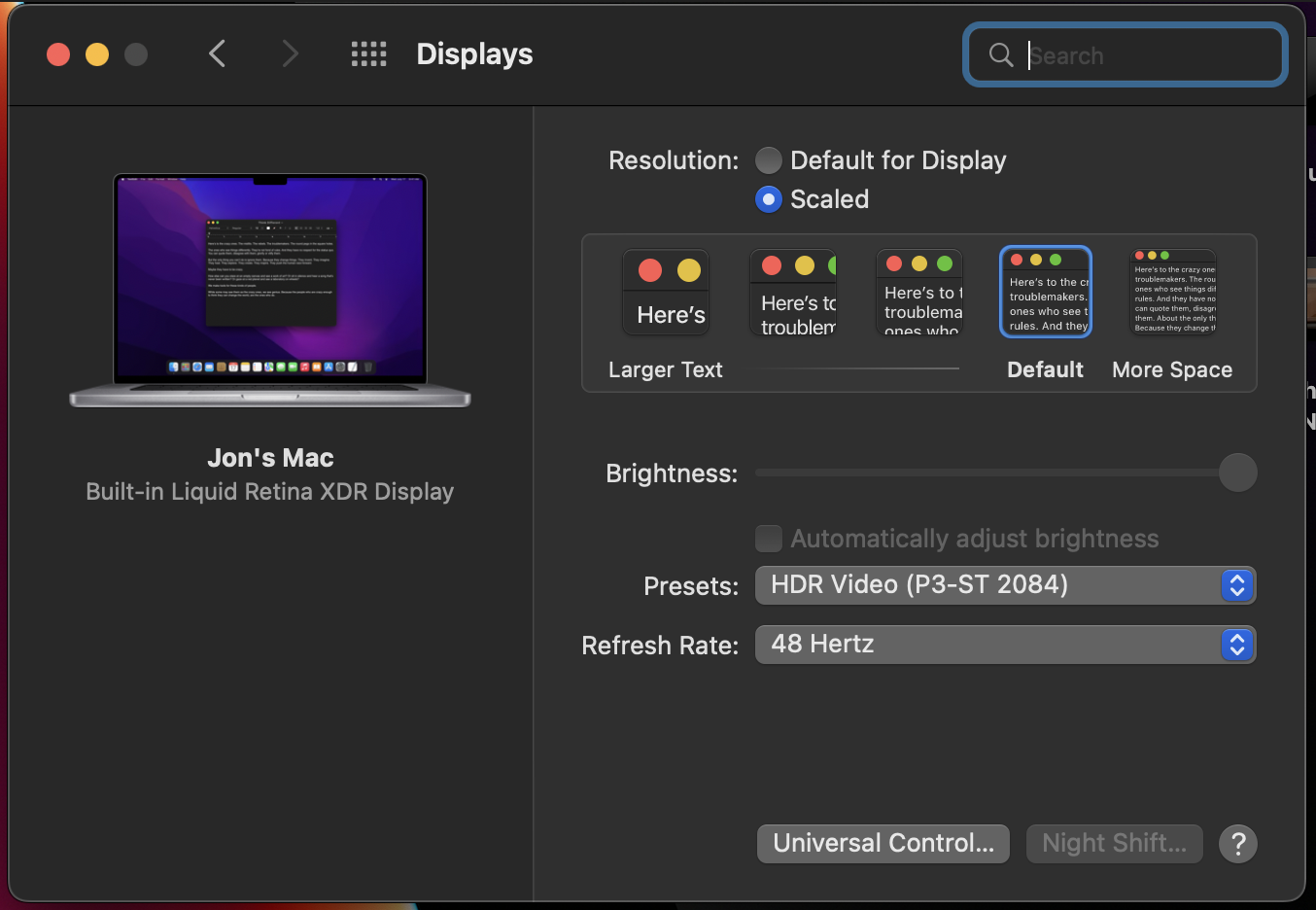Click the Night Shift button
This screenshot has width=1316, height=910.
1114,844
